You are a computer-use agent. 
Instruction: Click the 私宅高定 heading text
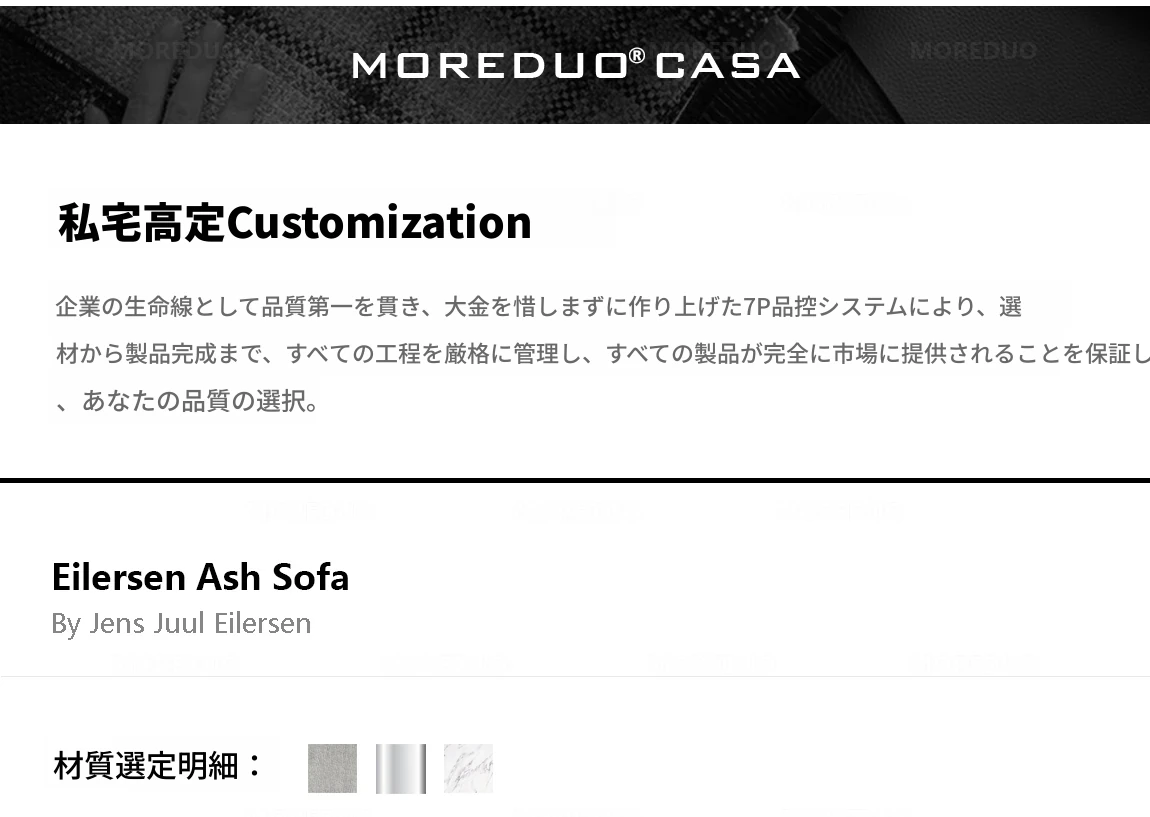tap(141, 222)
